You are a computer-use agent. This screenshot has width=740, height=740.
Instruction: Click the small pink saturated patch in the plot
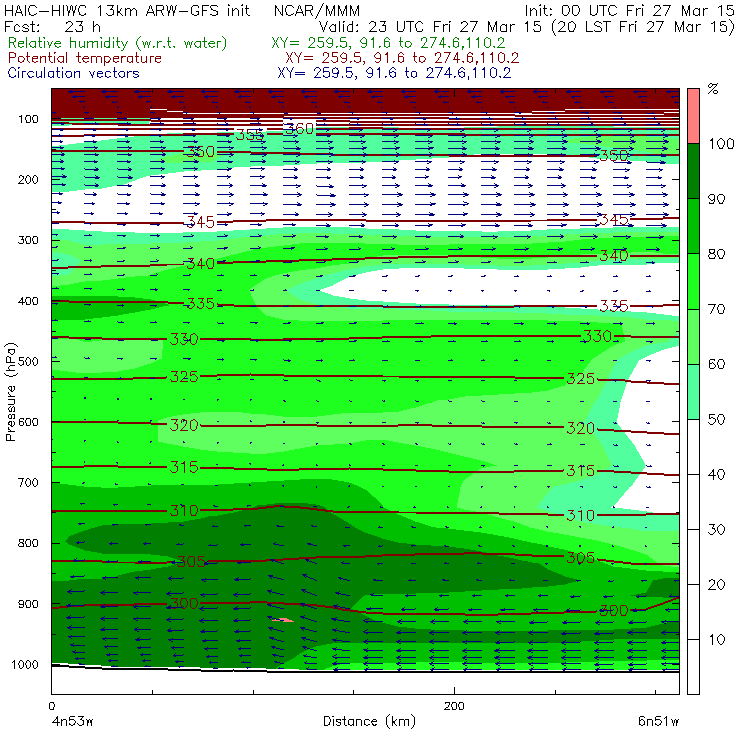pyautogui.click(x=282, y=619)
